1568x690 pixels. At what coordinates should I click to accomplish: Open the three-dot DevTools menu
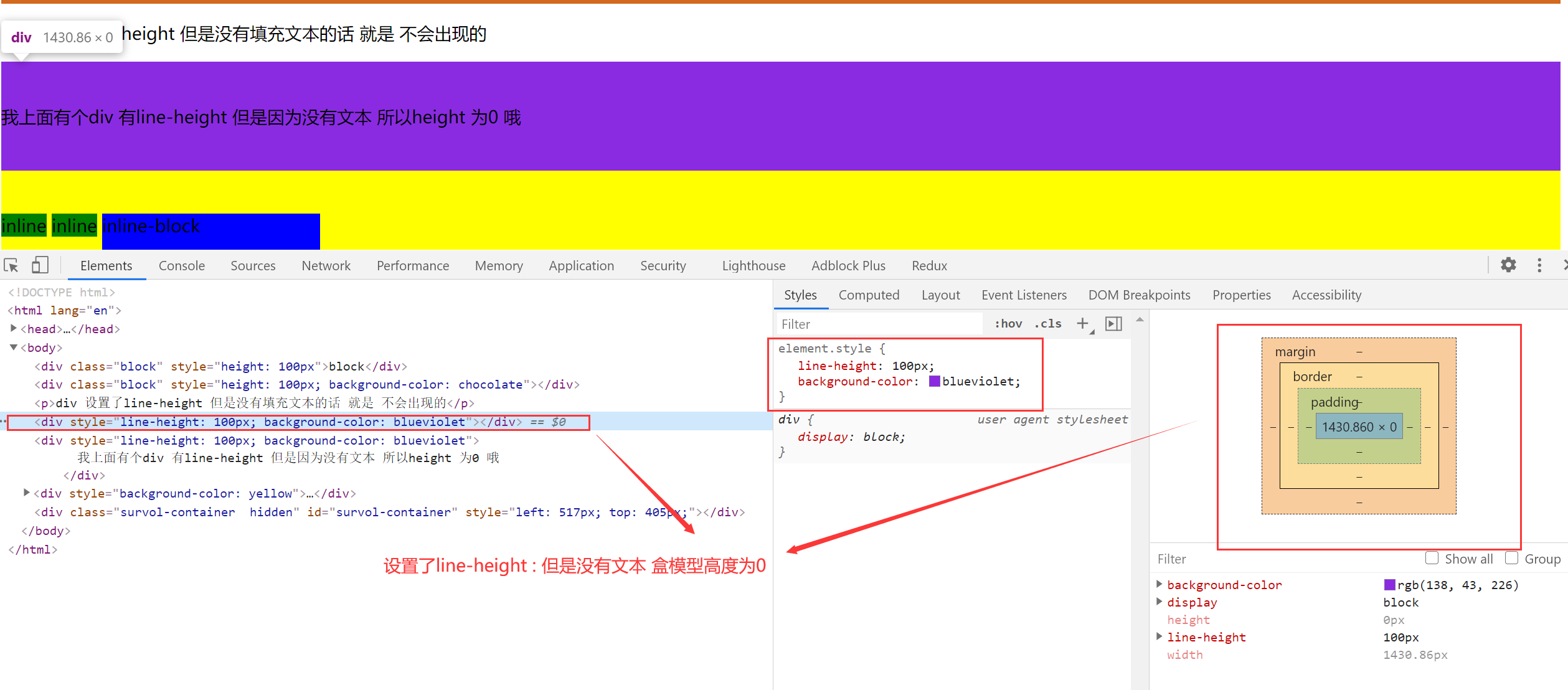[1539, 265]
